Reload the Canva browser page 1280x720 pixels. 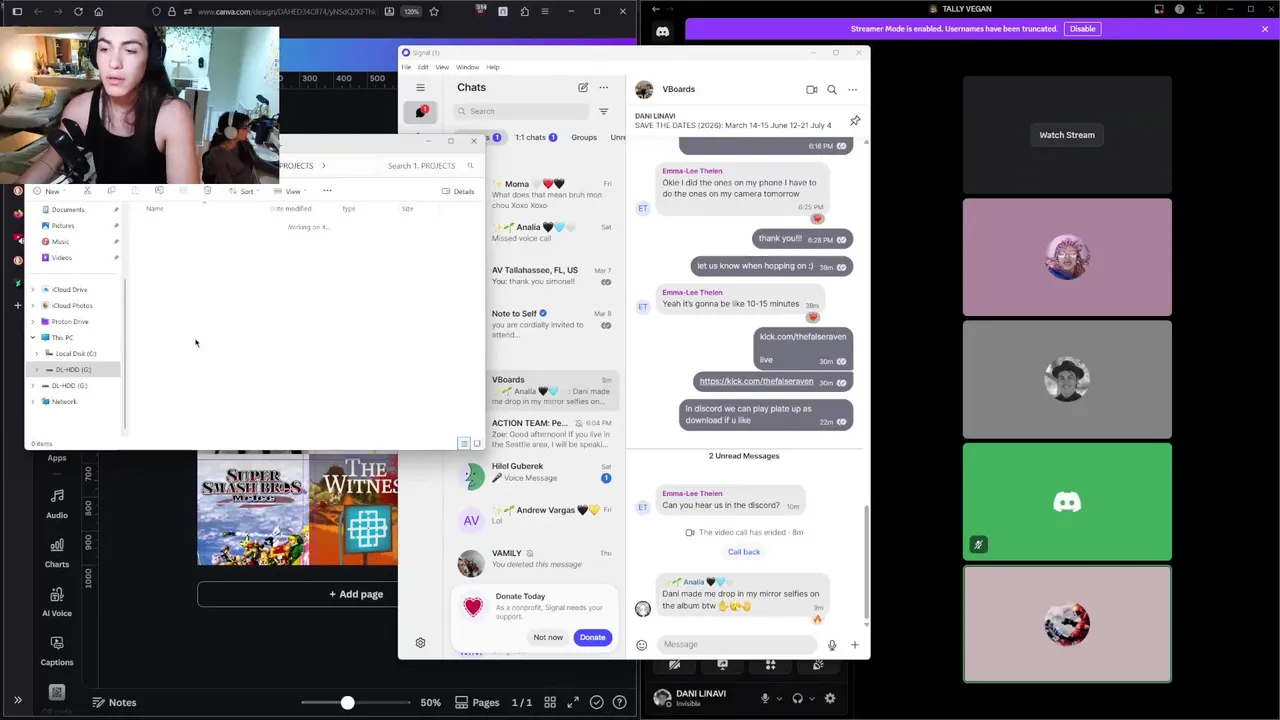(x=79, y=12)
